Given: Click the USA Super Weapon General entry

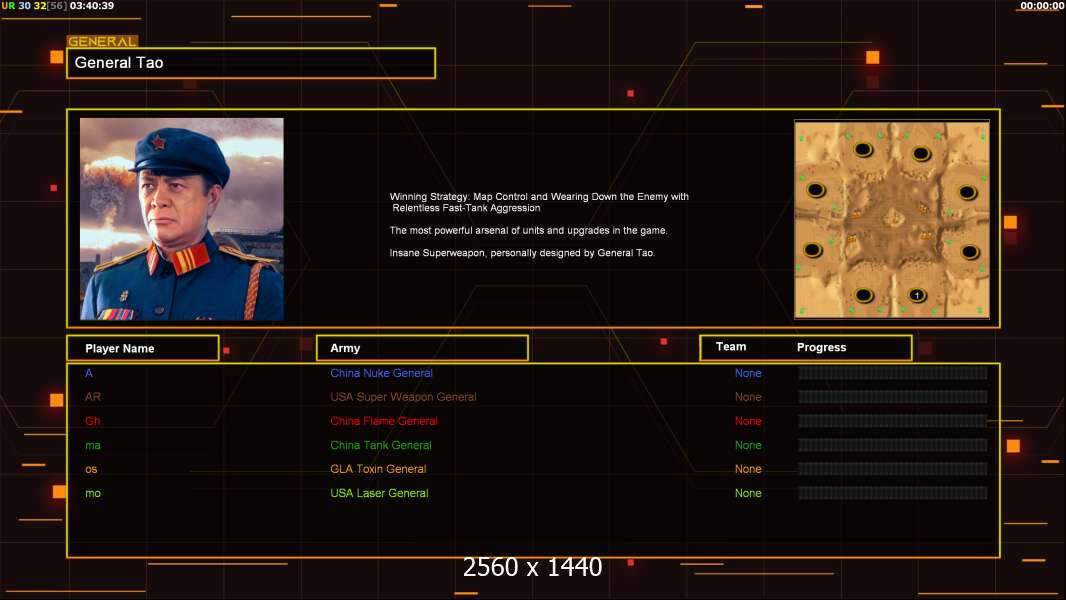Looking at the screenshot, I should point(403,397).
